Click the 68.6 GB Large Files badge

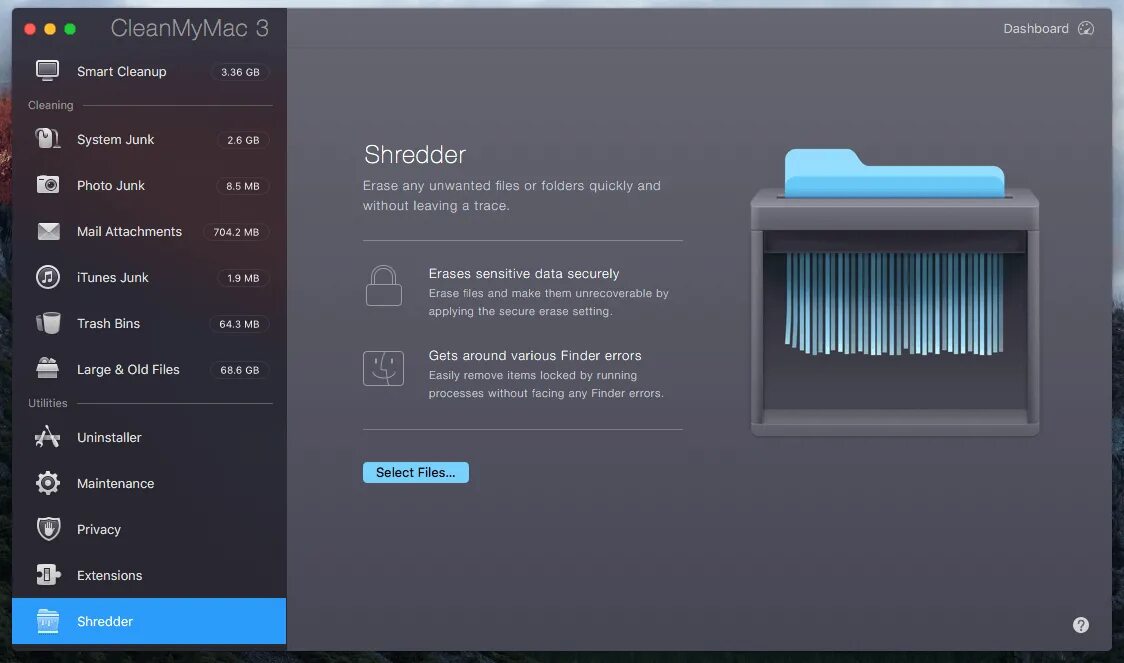pos(239,370)
